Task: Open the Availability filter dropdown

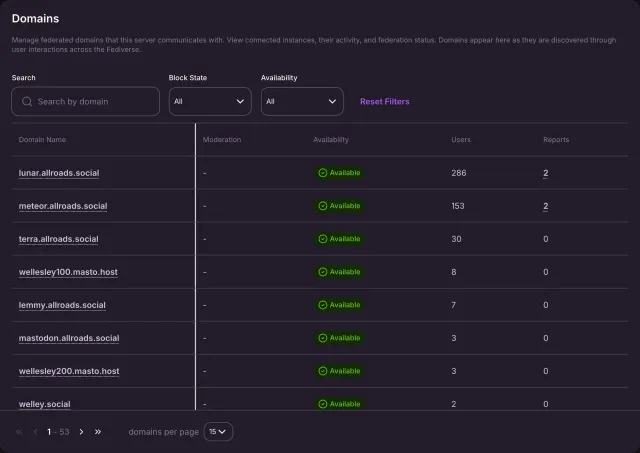Action: point(302,102)
